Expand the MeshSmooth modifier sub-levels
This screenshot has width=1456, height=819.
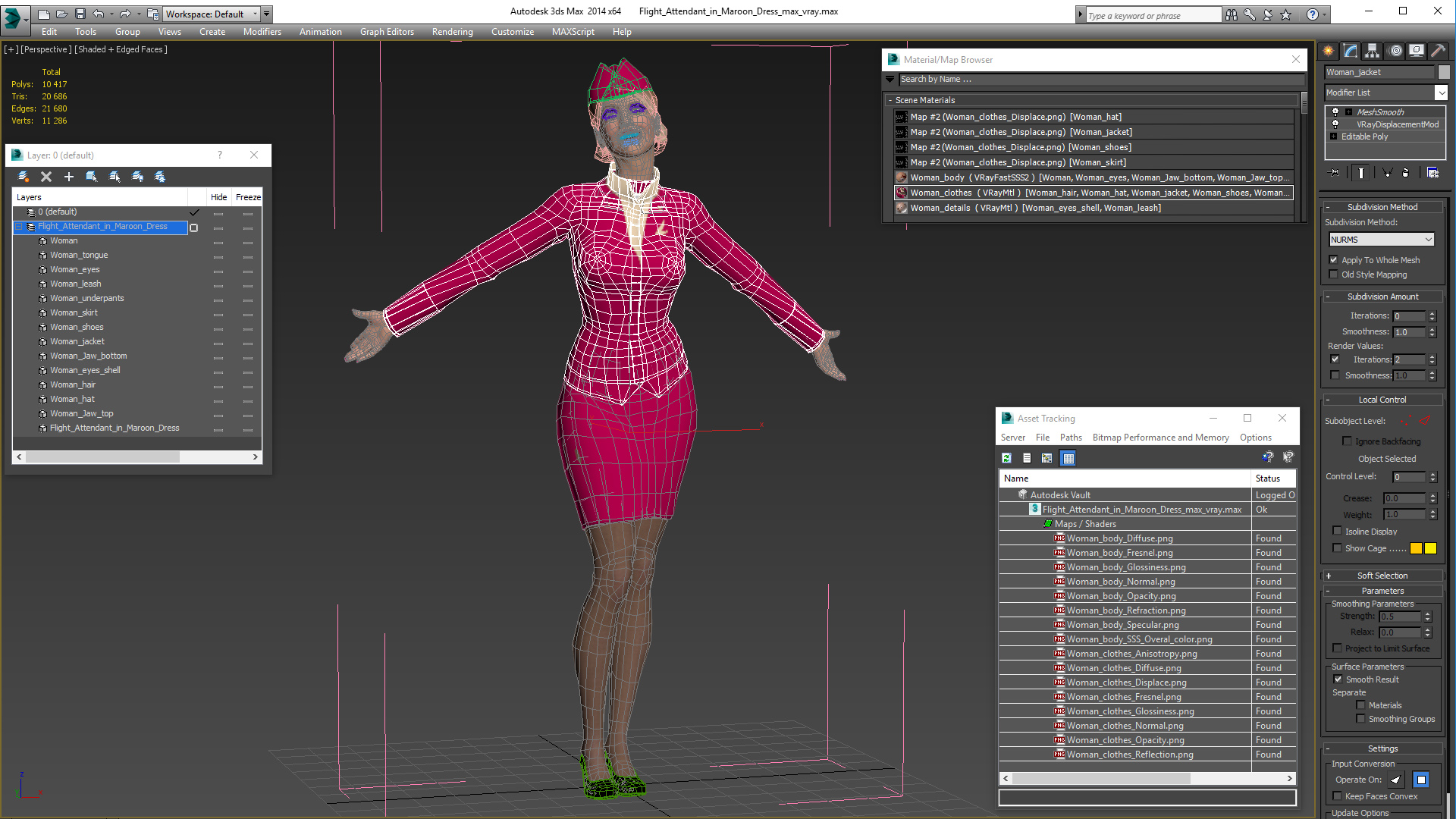pyautogui.click(x=1349, y=112)
